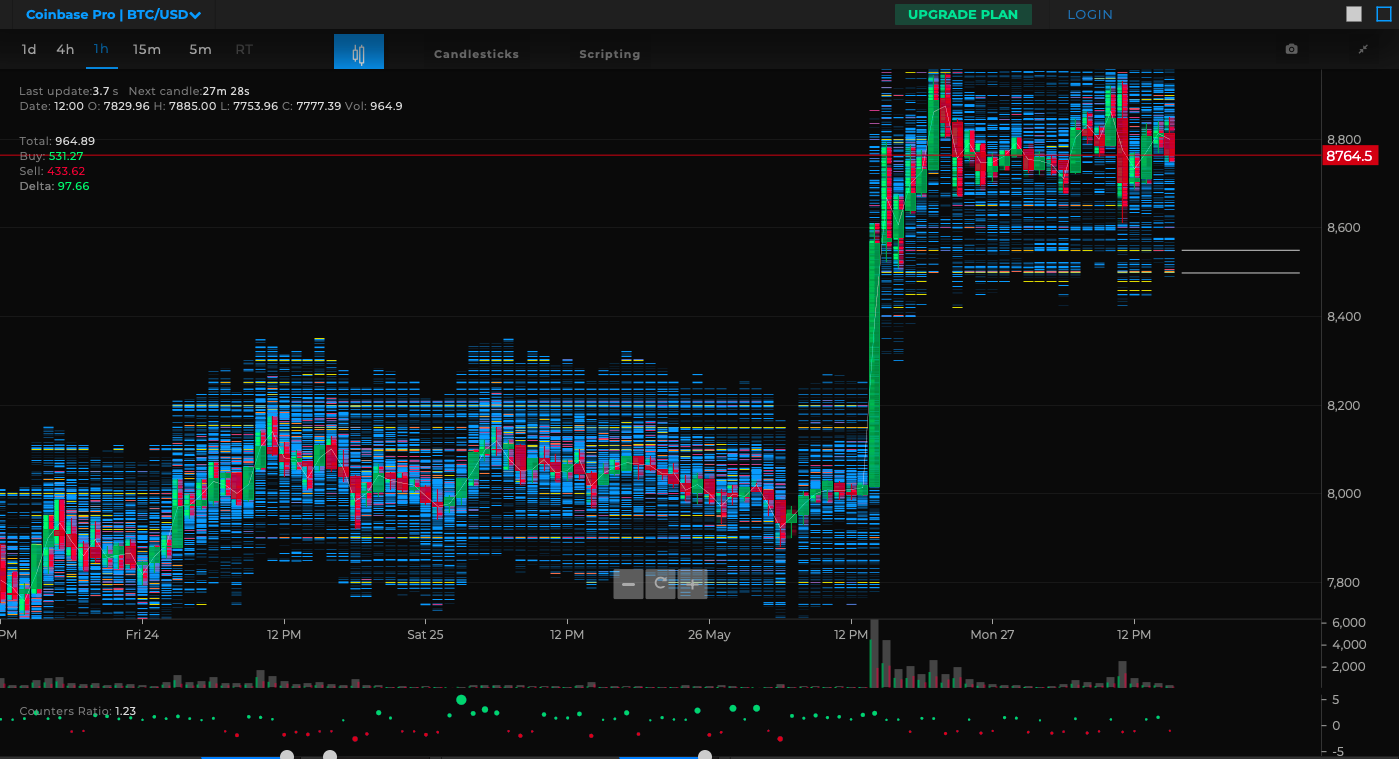Click the leftmost bottom slider handle

coord(287,755)
